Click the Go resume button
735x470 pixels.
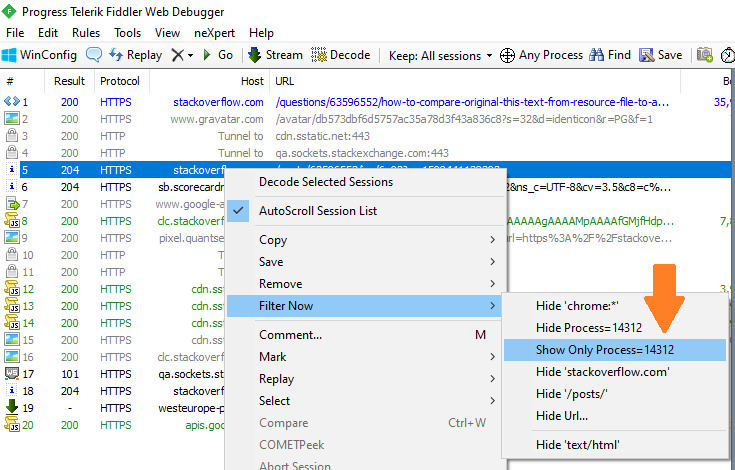point(218,55)
